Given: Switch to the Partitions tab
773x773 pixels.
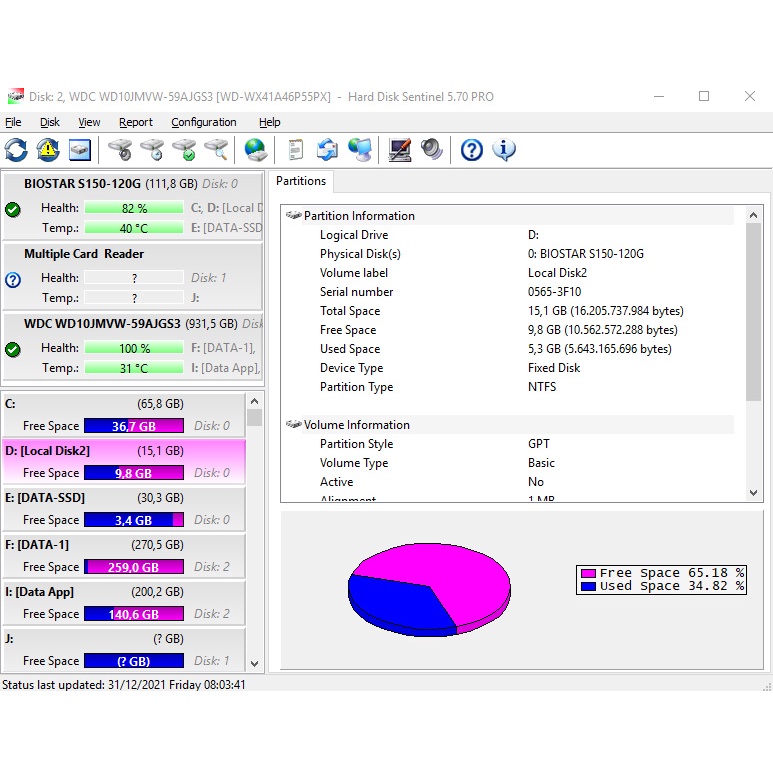Looking at the screenshot, I should coord(301,181).
